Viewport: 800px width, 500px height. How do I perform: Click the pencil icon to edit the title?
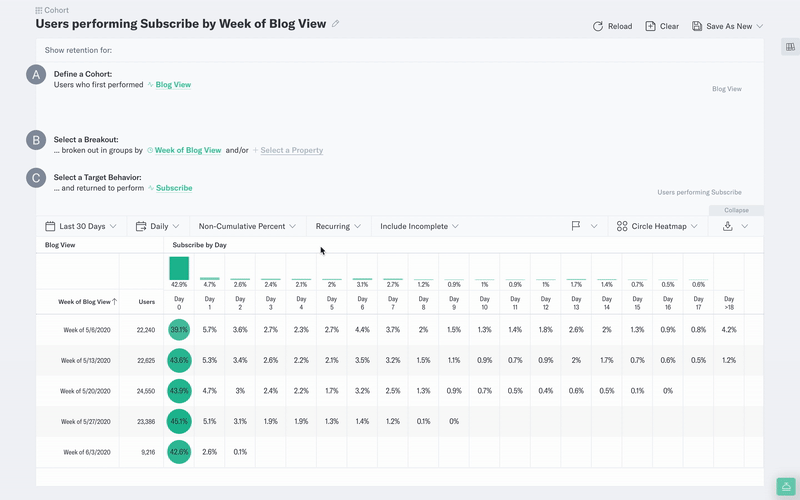click(335, 23)
